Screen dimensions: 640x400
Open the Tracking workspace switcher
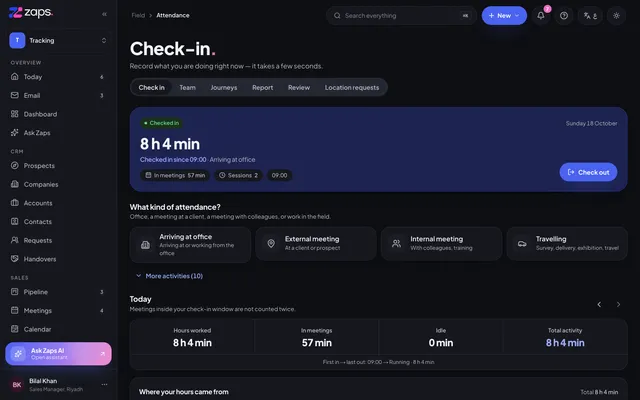pyautogui.click(x=58, y=40)
